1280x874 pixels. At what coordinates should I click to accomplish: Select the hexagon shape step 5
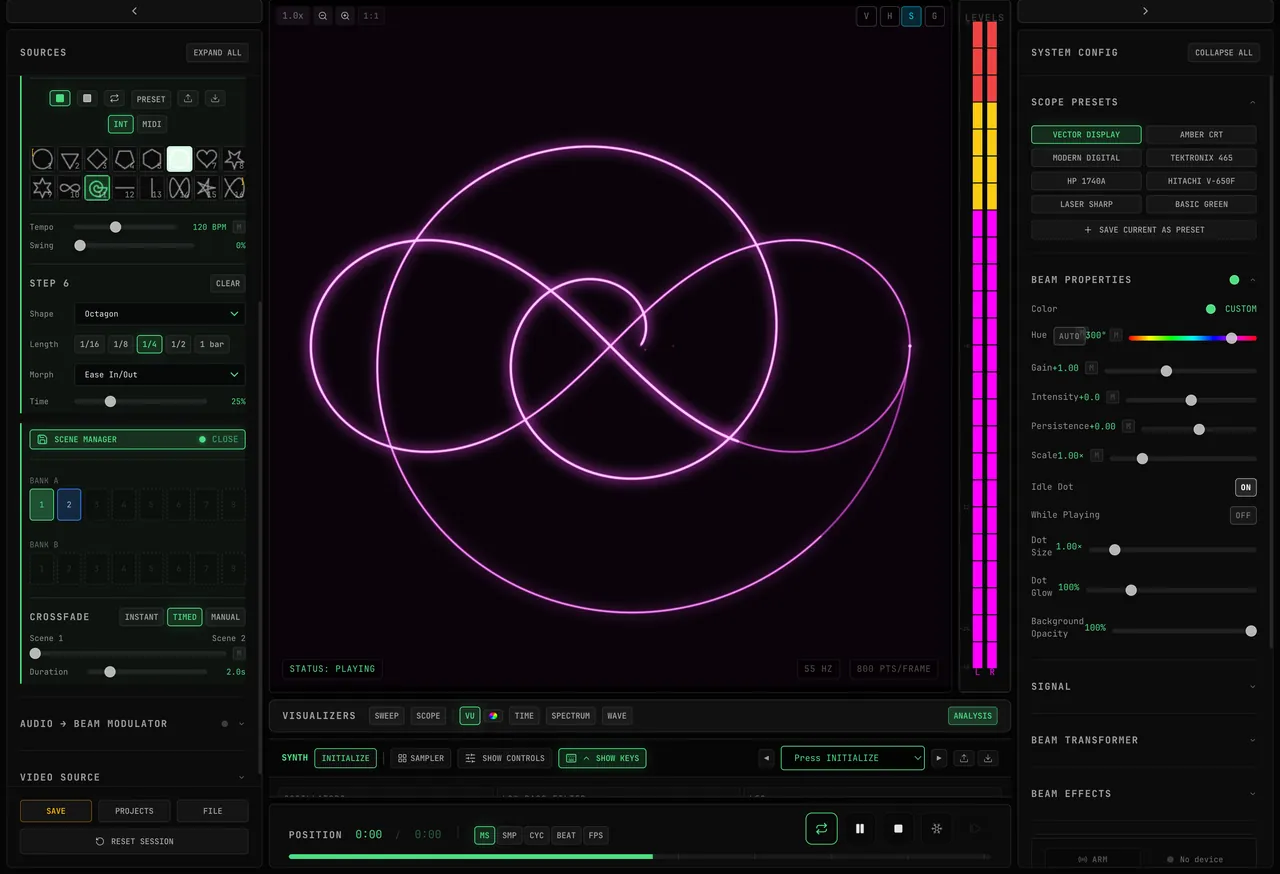tap(152, 159)
